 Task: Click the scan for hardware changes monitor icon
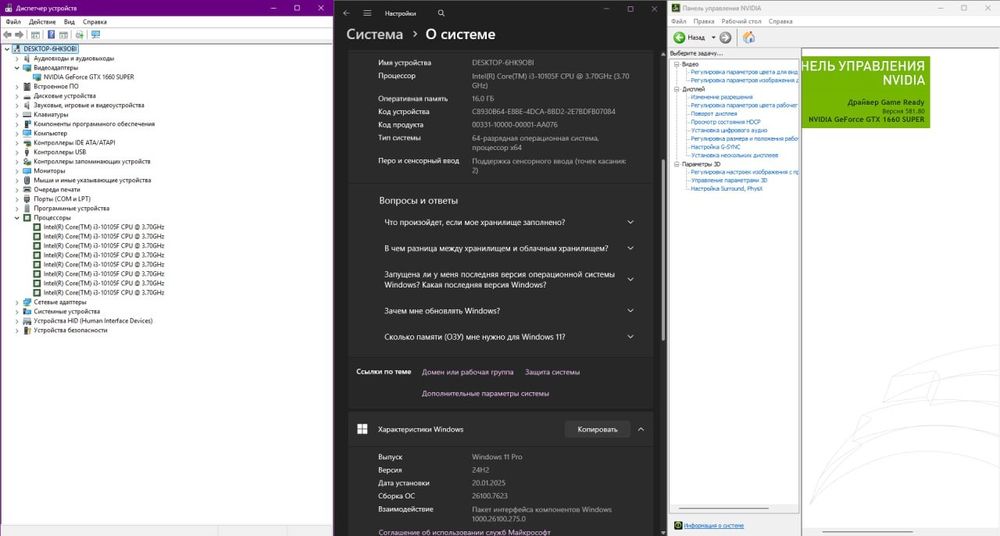point(96,34)
